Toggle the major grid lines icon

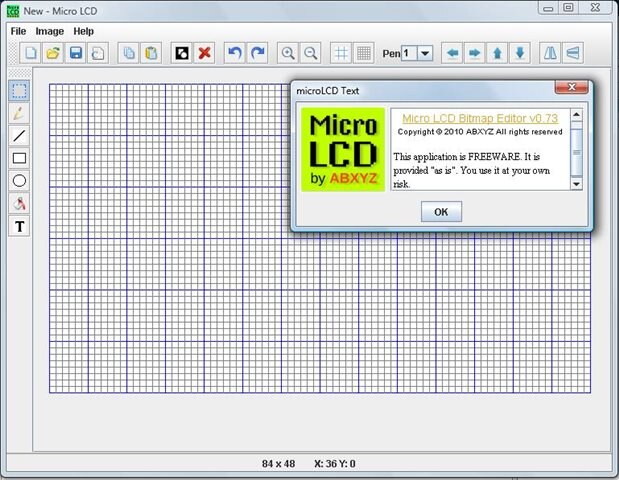[x=341, y=53]
